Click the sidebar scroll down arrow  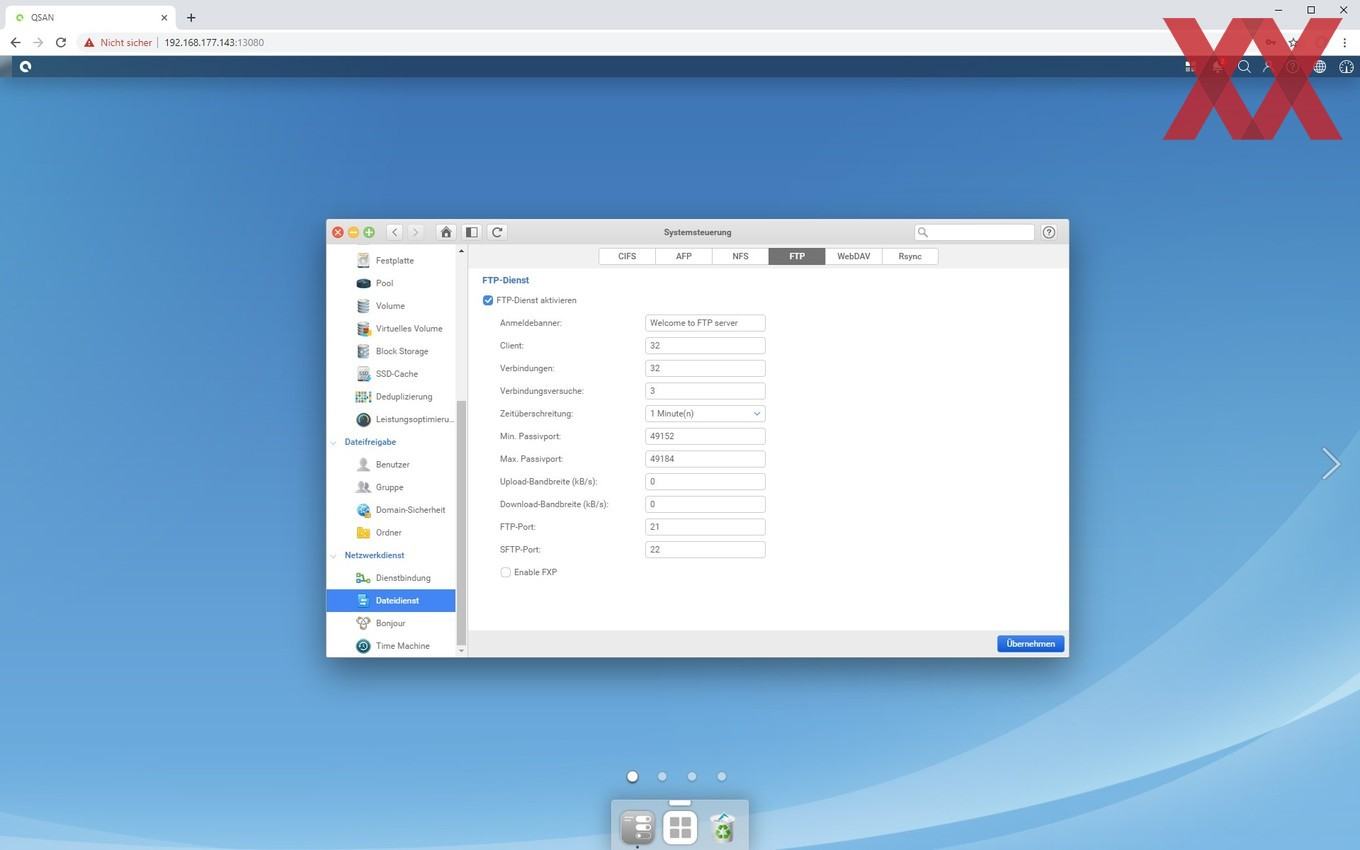[461, 651]
